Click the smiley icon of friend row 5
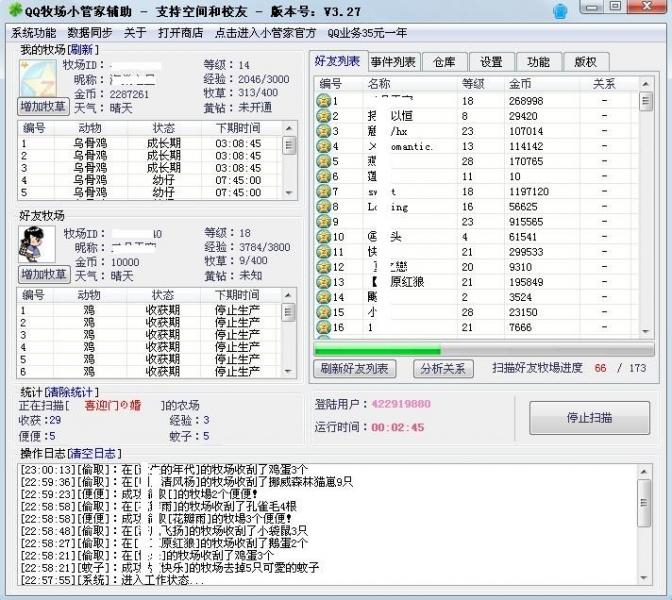The width and height of the screenshot is (672, 600). tap(323, 161)
